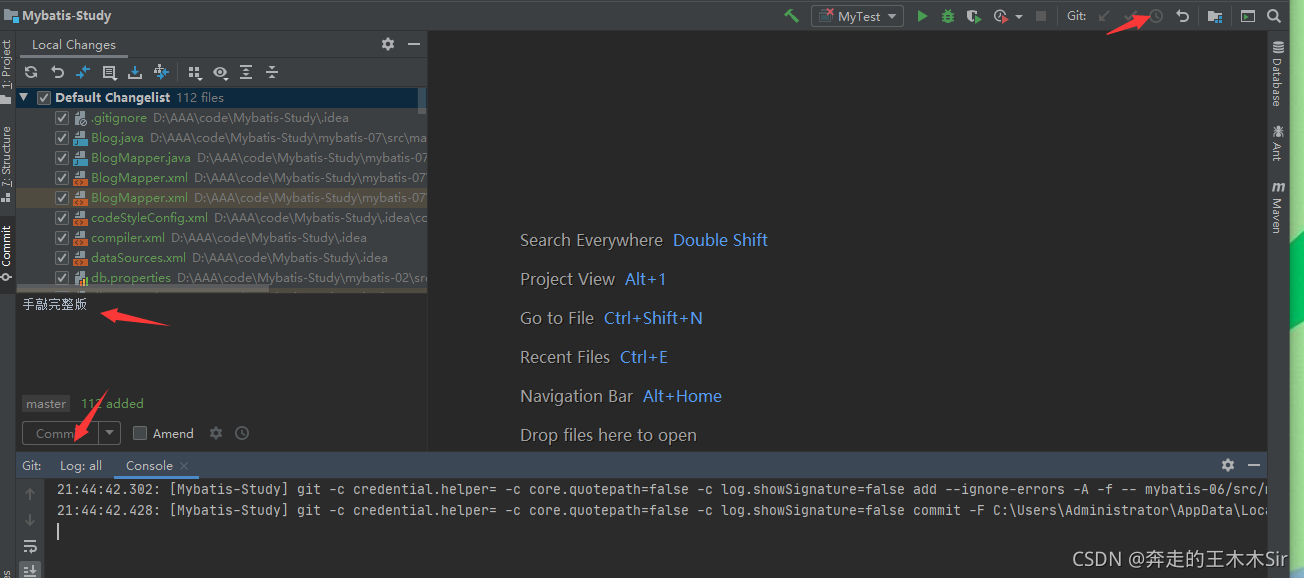Screen dimensions: 1304x578
Task: Show Git history clock icon in top toolbar
Action: pyautogui.click(x=1157, y=16)
